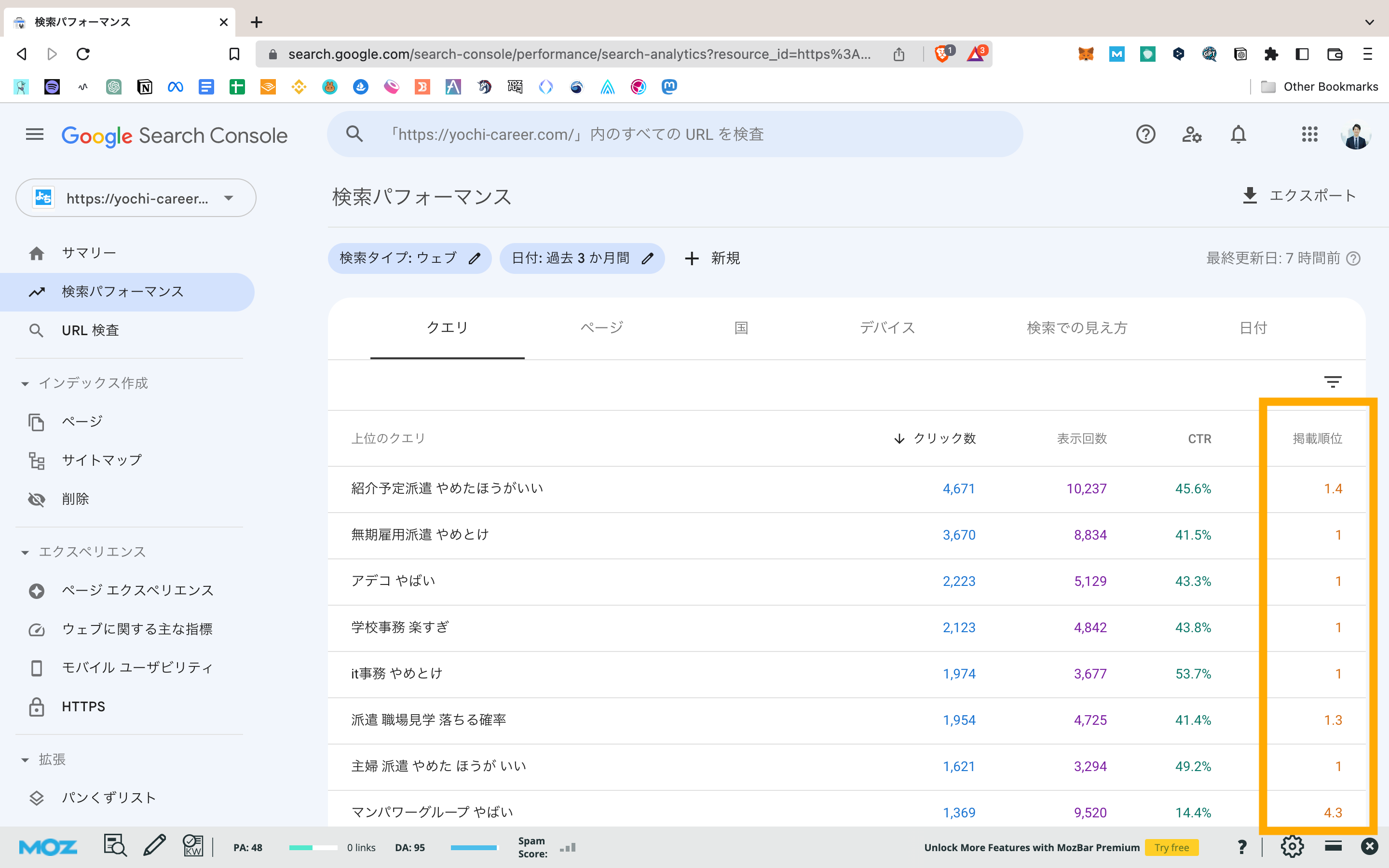Close the MozBar toolbar
This screenshot has height=868, width=1389.
1370,846
